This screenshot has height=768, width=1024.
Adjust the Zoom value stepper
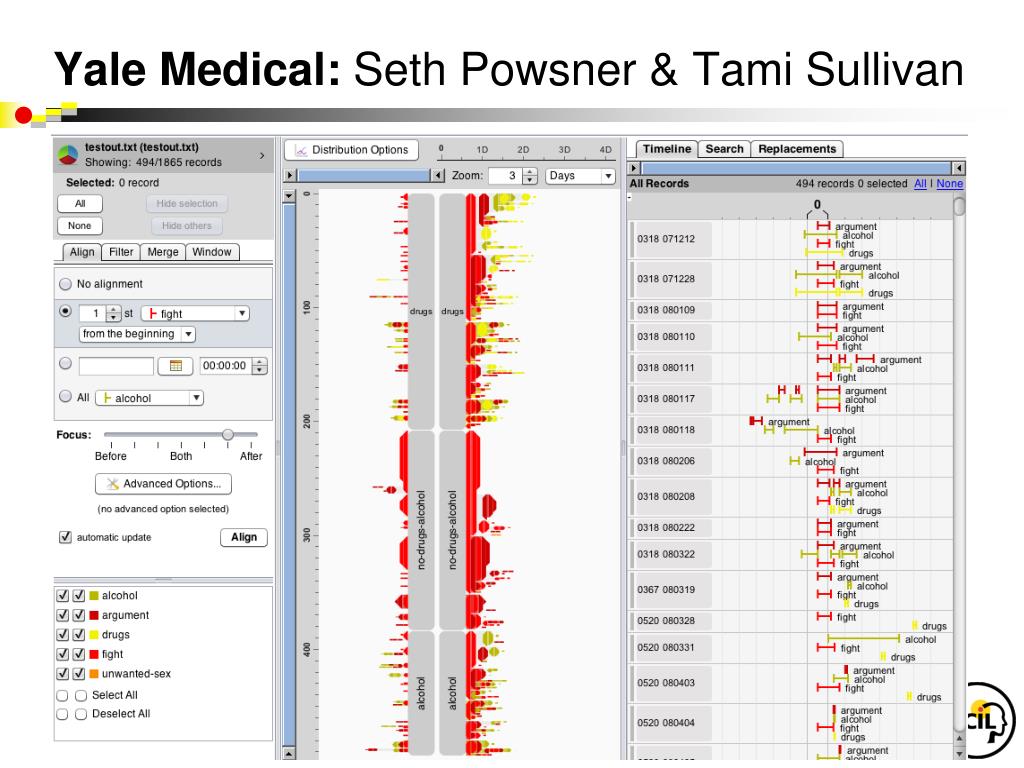pyautogui.click(x=530, y=176)
